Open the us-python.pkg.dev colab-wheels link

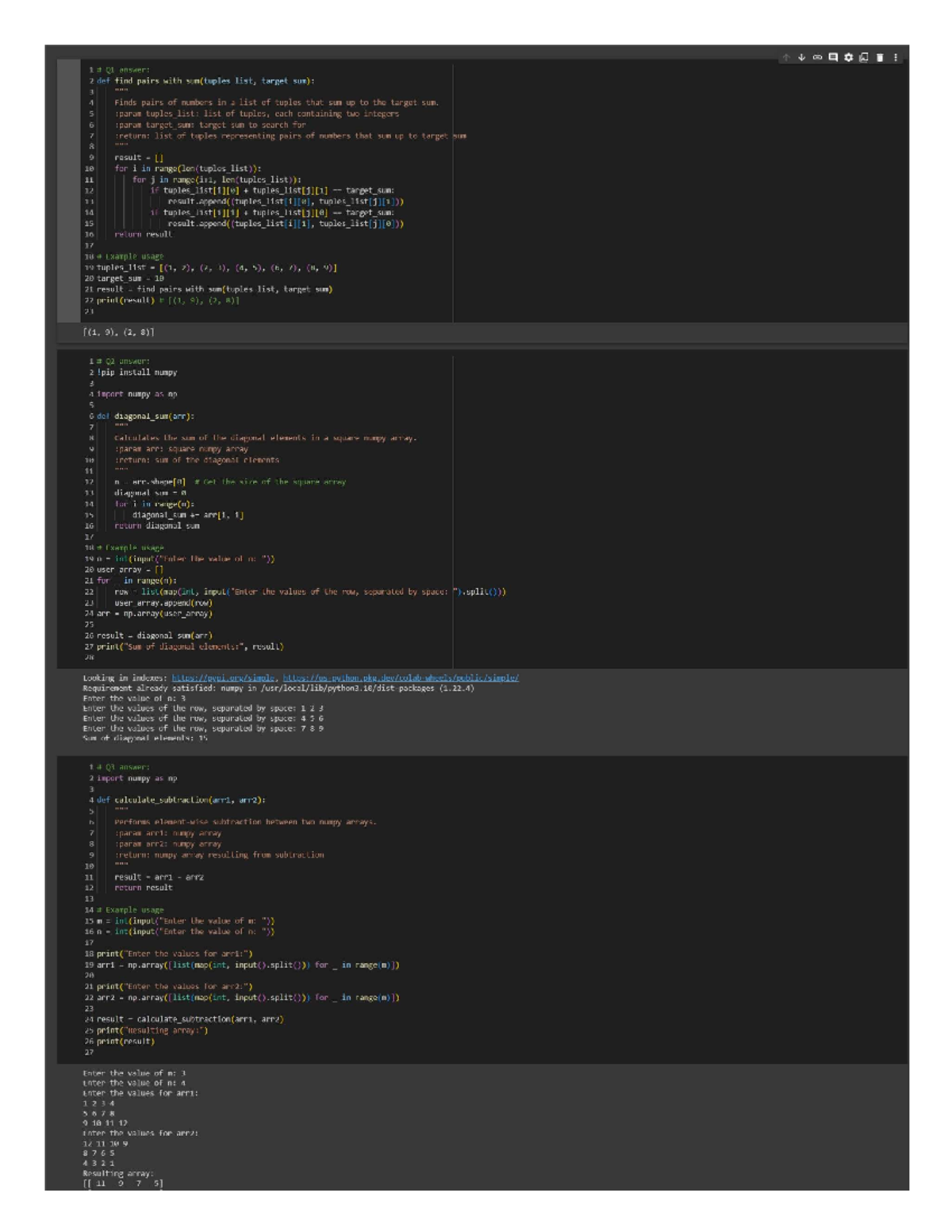401,678
